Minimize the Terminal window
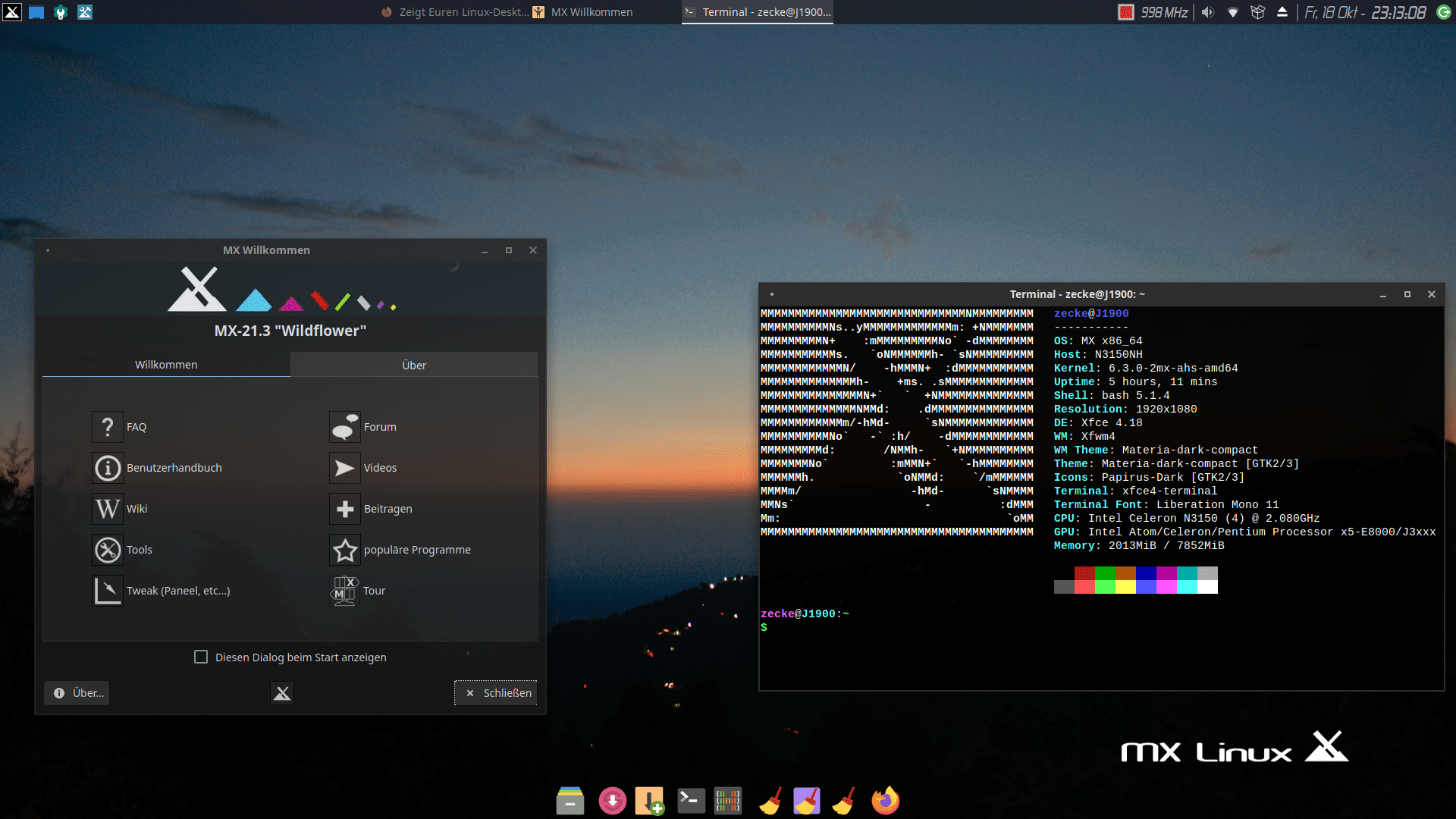 (1383, 294)
